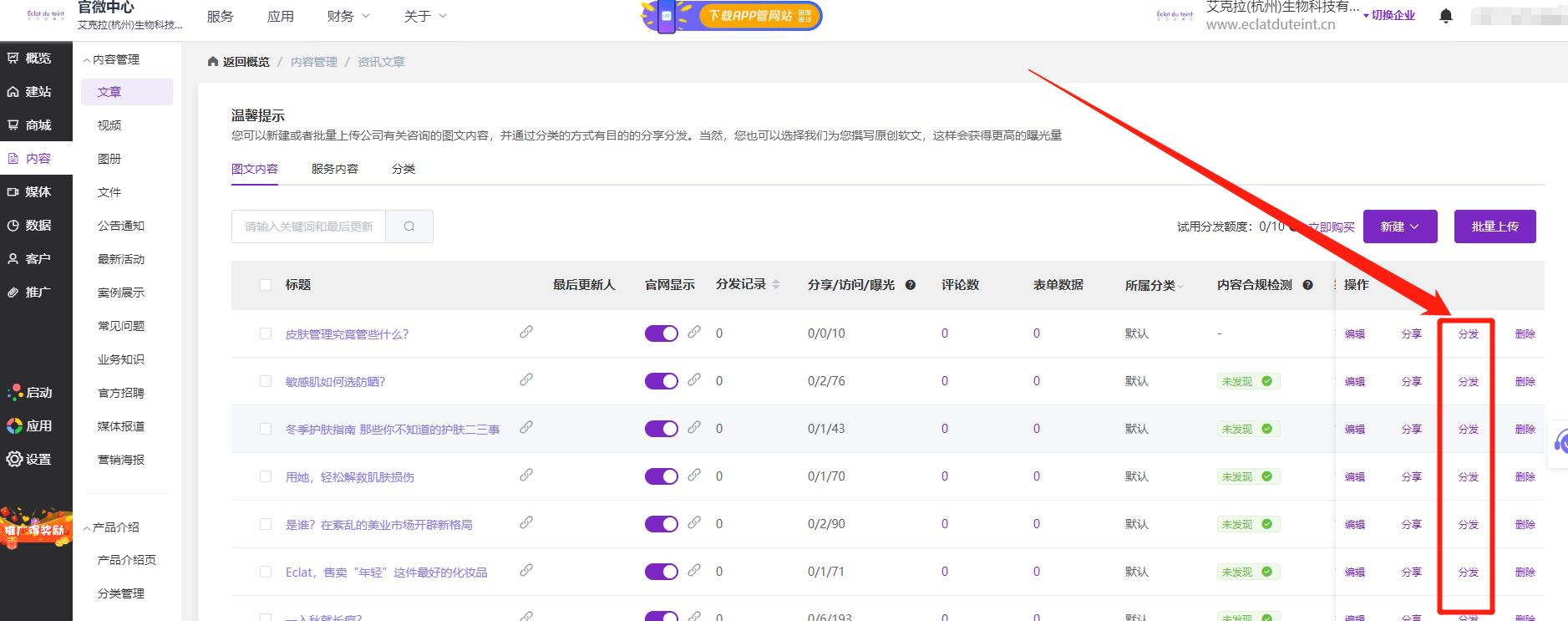Check the select-all checkbox in table header

(x=266, y=285)
